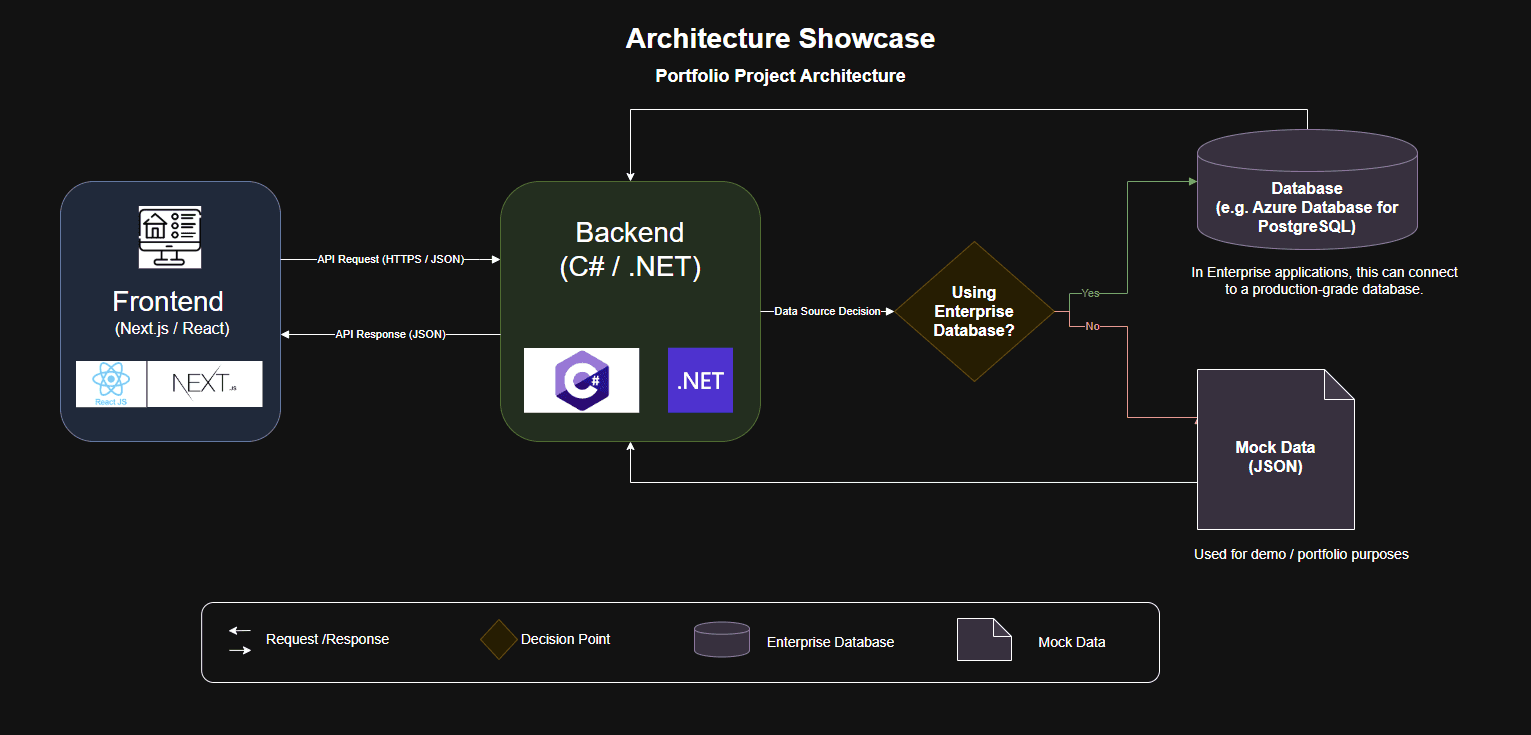Viewport: 1531px width, 735px height.
Task: Select the Mock Data (JSON) document shape
Action: [x=1276, y=450]
